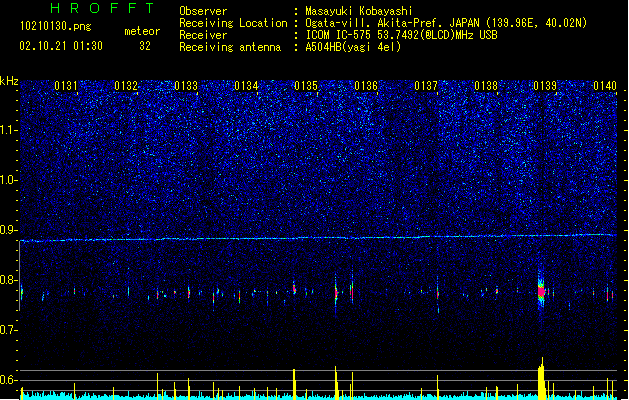629x400 pixels.
Task: Click time marker 0134
Action: point(246,86)
